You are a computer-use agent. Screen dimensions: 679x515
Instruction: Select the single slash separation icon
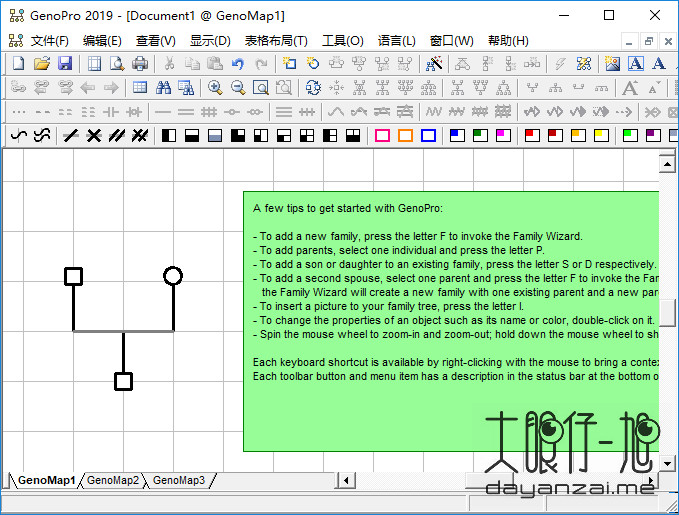tap(71, 136)
